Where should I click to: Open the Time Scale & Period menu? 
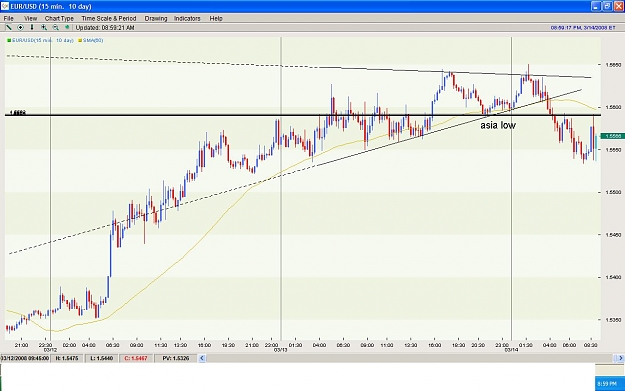(x=109, y=18)
